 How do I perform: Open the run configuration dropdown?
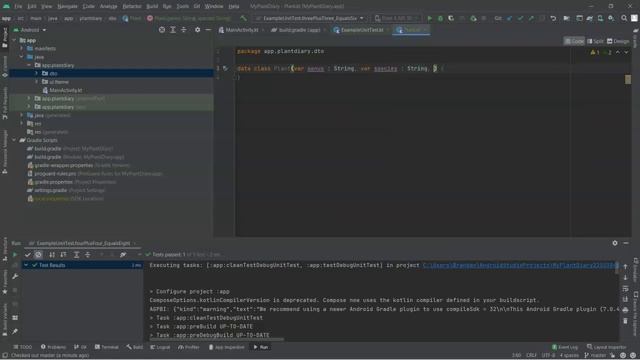point(309,18)
